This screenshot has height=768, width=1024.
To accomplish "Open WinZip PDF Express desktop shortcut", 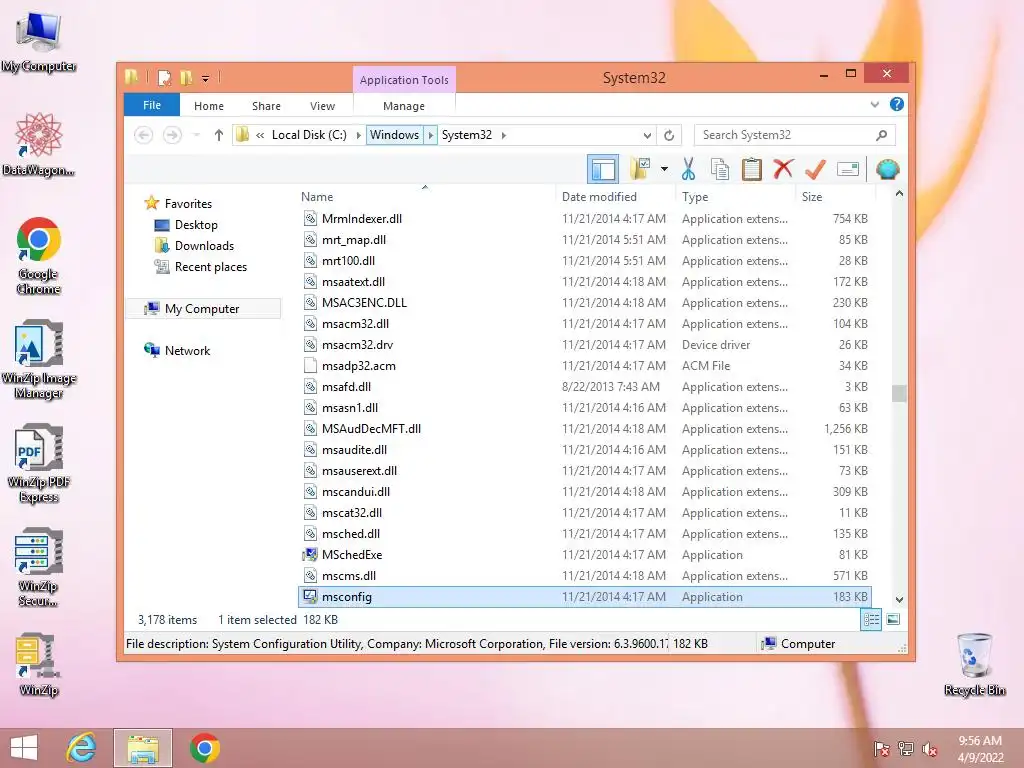I will click(39, 464).
